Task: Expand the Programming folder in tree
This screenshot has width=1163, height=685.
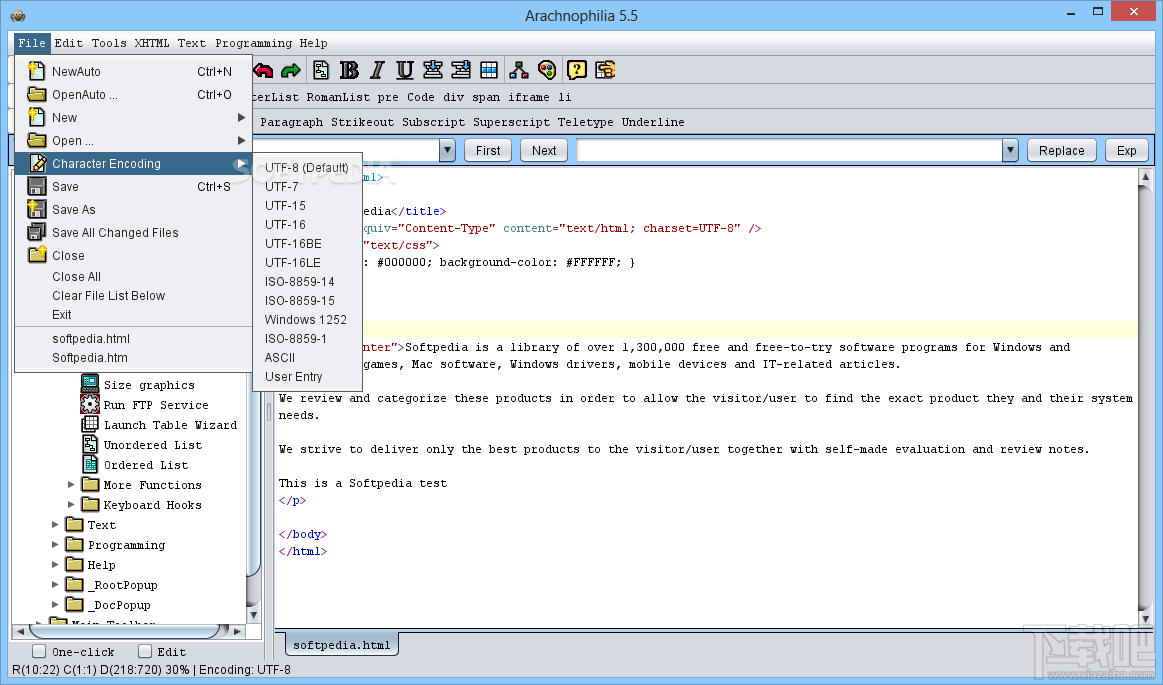Action: tap(56, 545)
